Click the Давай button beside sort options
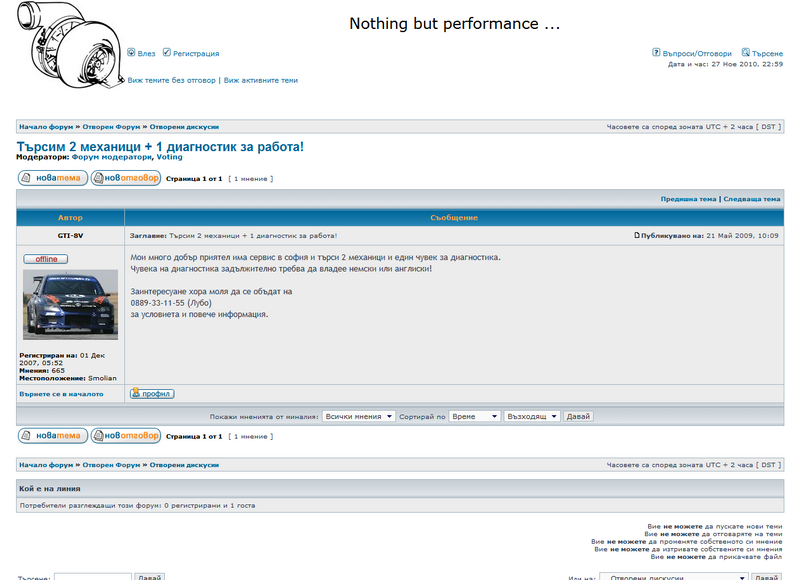 [578, 416]
